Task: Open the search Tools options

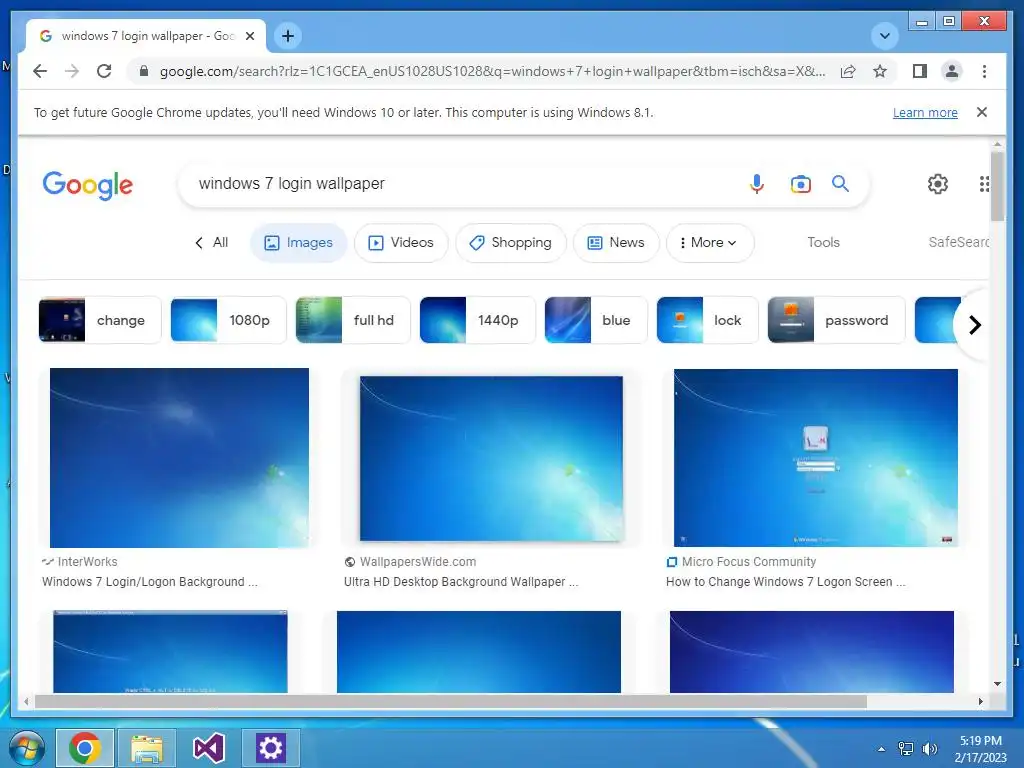Action: (824, 242)
